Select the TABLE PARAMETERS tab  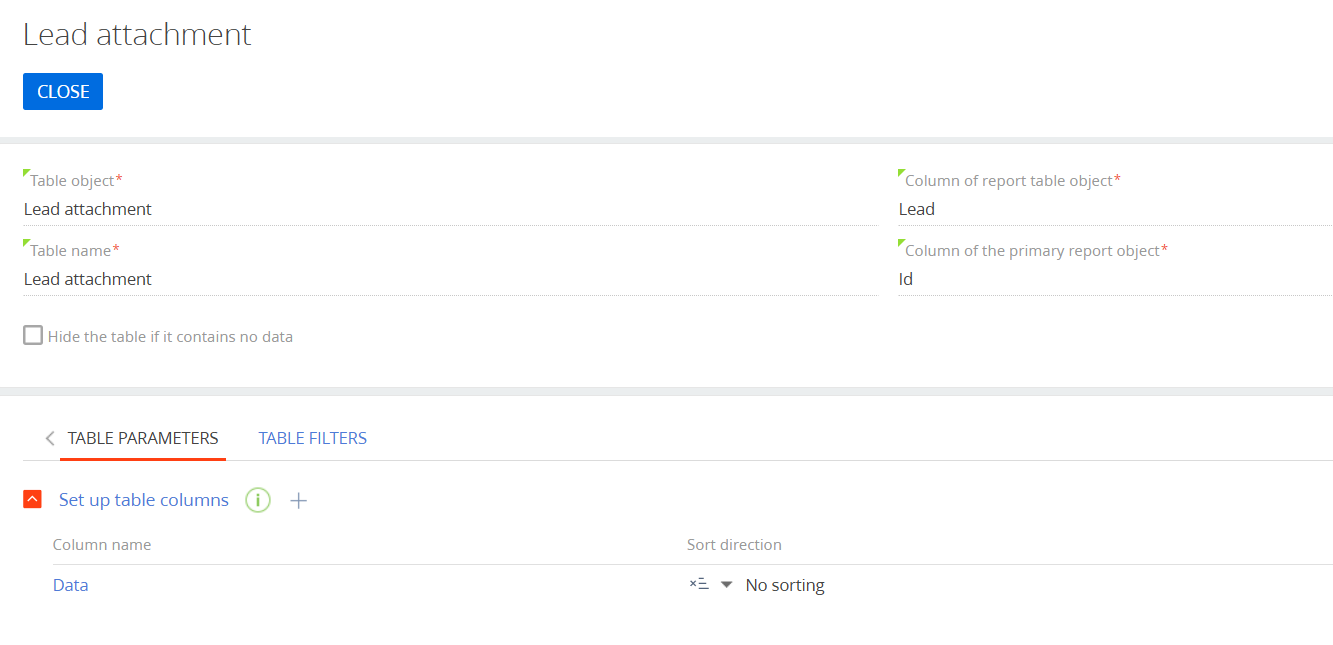point(143,438)
